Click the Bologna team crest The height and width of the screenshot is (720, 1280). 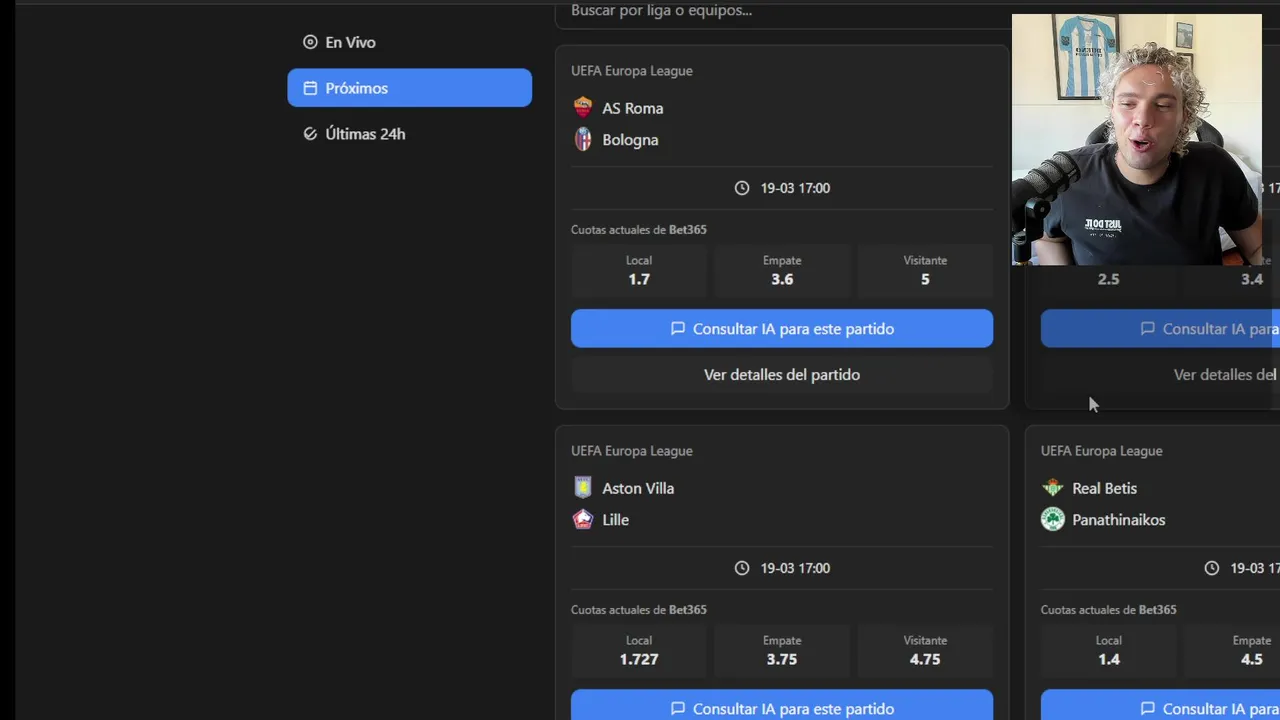point(583,140)
